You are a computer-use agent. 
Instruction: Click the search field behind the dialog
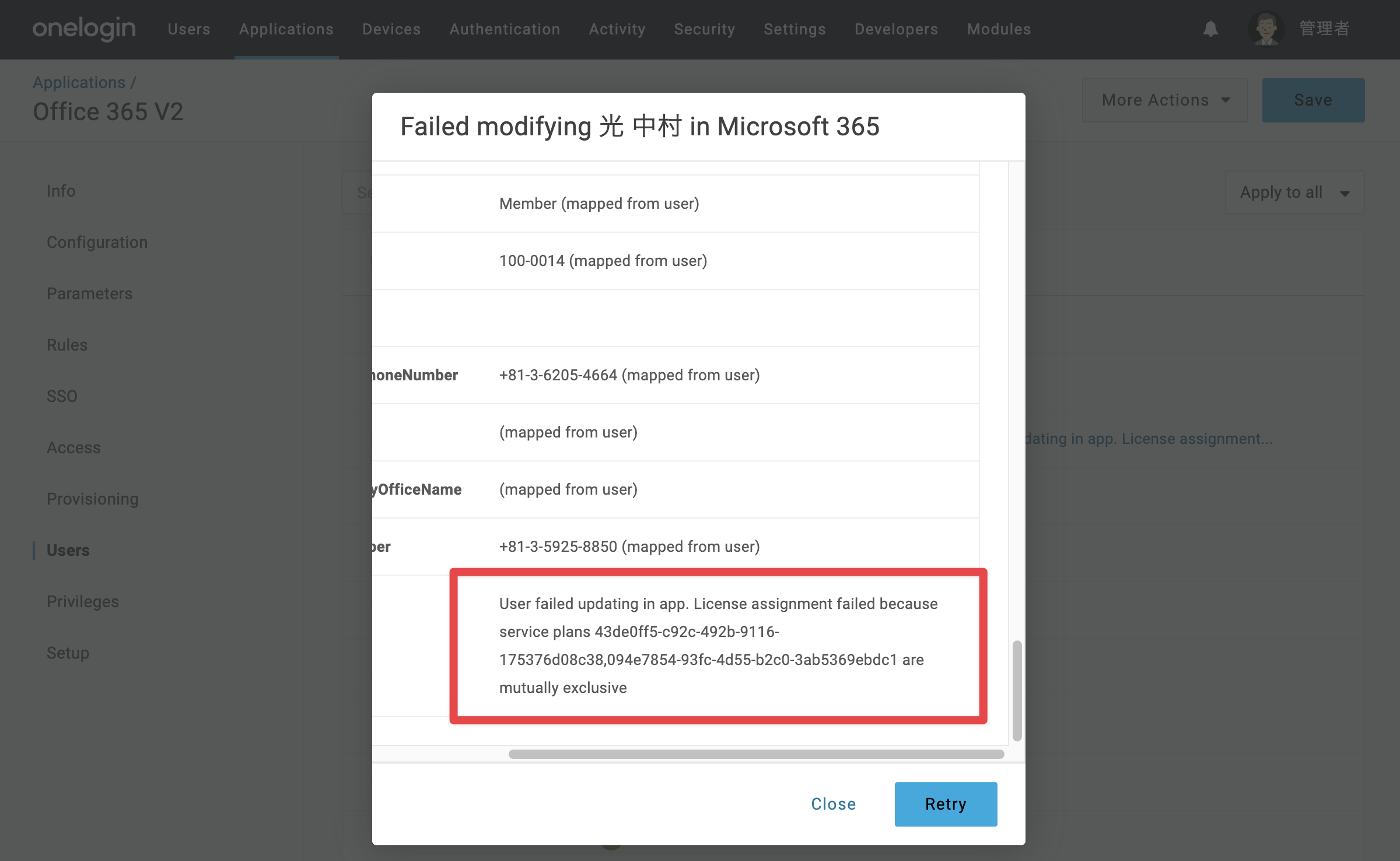(x=358, y=192)
